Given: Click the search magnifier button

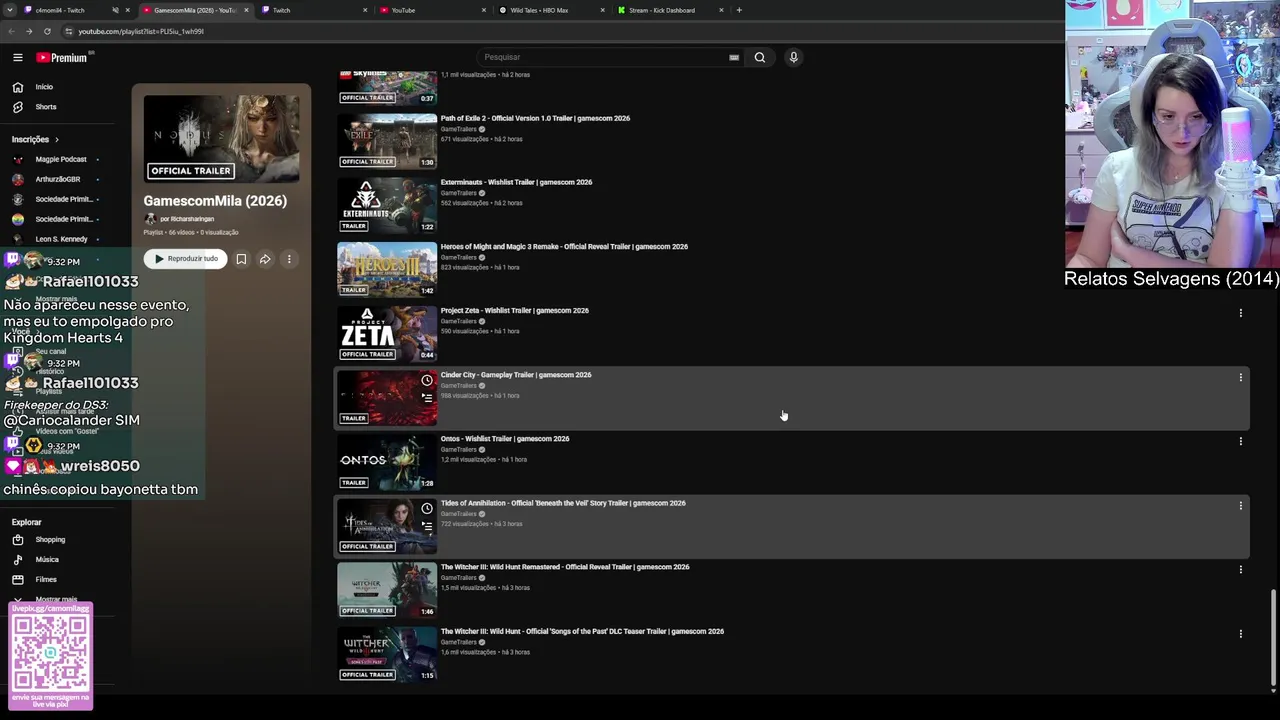Looking at the screenshot, I should [x=760, y=57].
